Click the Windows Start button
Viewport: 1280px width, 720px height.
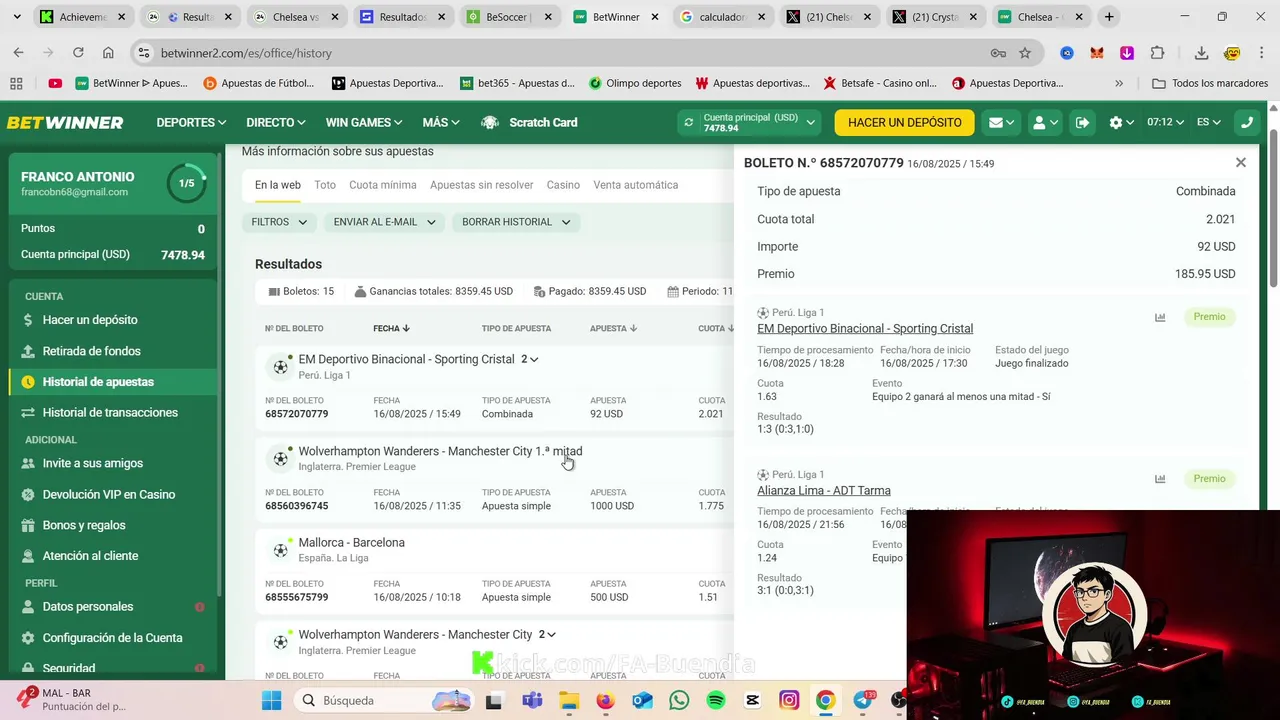tap(272, 701)
